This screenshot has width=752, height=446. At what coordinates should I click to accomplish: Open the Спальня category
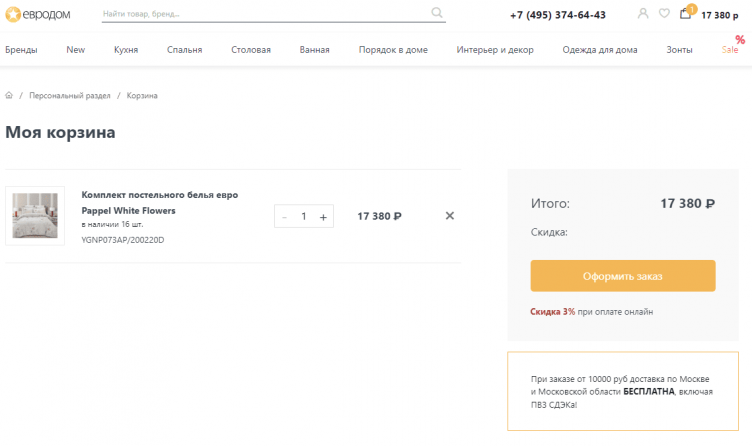[185, 49]
